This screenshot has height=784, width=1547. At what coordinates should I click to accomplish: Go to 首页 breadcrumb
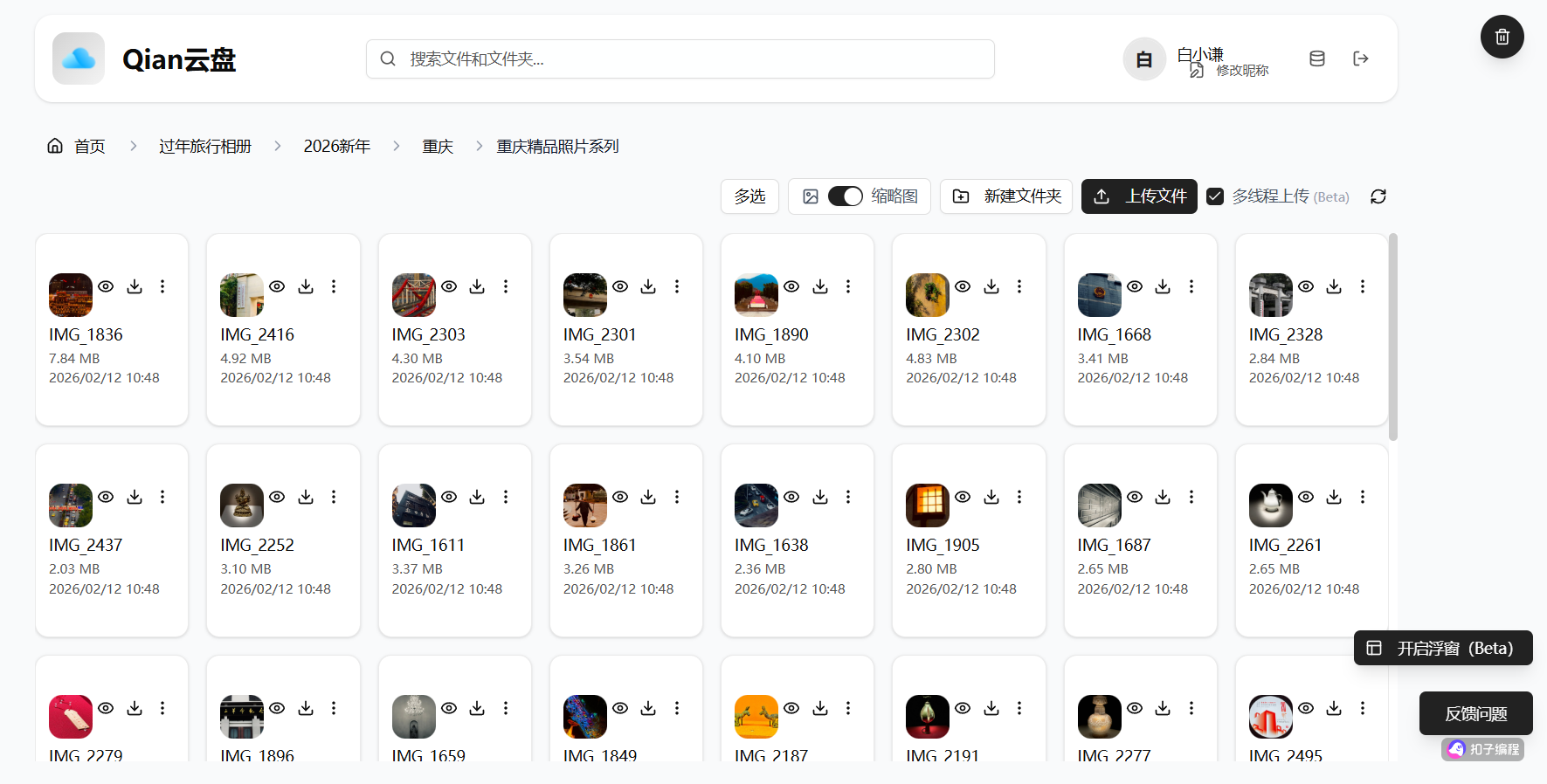(76, 146)
